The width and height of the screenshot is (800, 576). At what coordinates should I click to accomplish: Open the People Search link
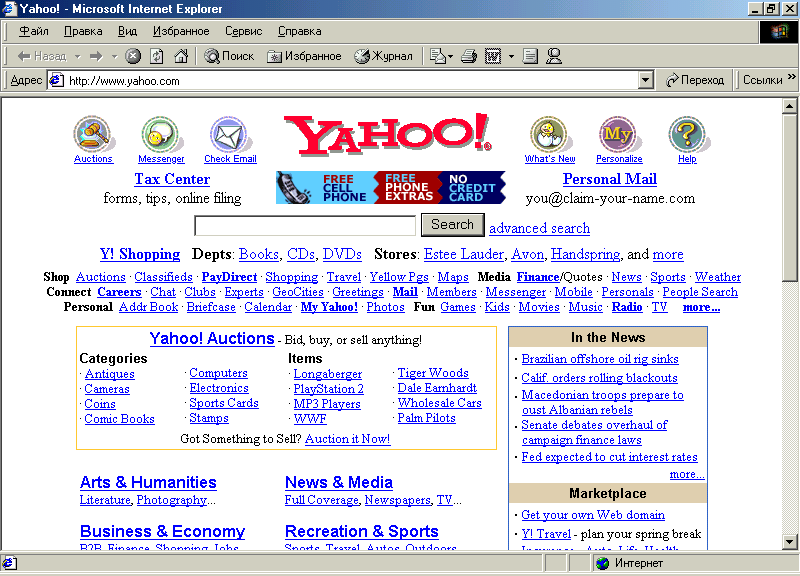(700, 292)
